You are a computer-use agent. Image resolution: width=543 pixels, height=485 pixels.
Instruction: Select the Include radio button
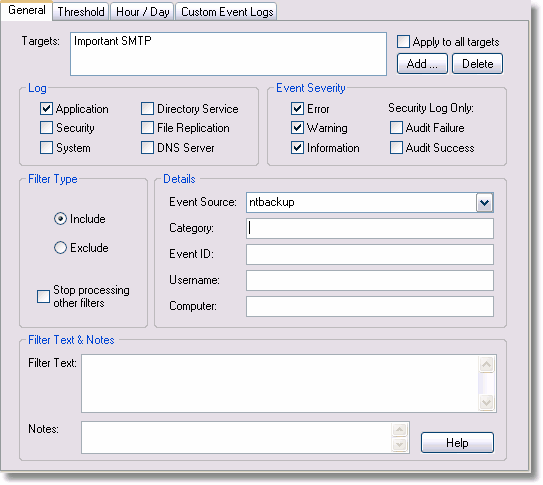(x=60, y=219)
